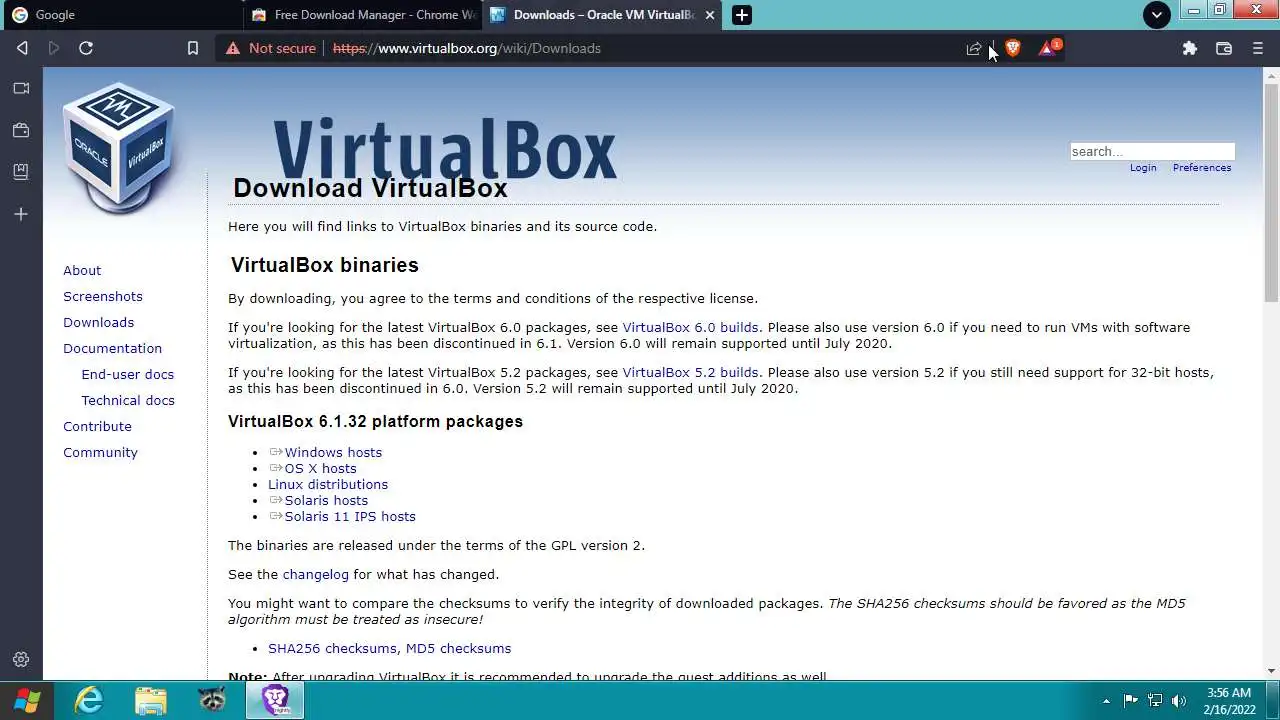Open the changelog link

(316, 574)
